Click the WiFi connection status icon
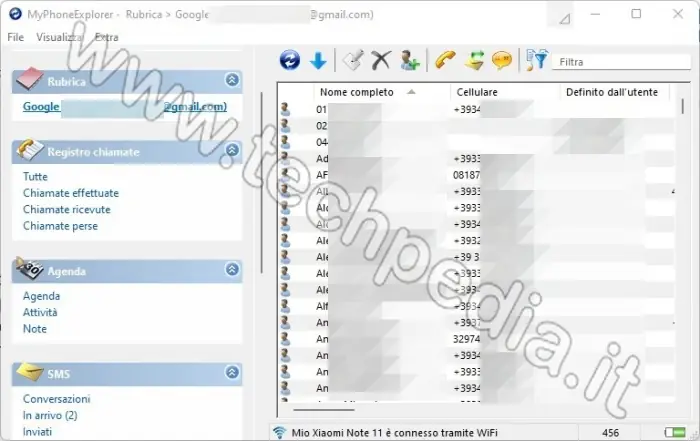 click(279, 432)
